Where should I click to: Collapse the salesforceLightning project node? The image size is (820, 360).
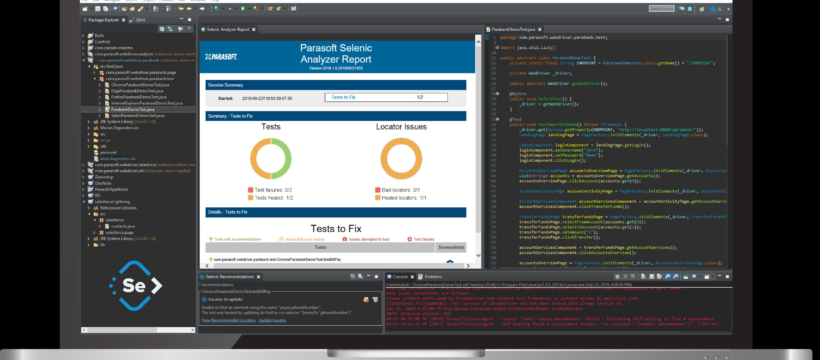[83, 201]
